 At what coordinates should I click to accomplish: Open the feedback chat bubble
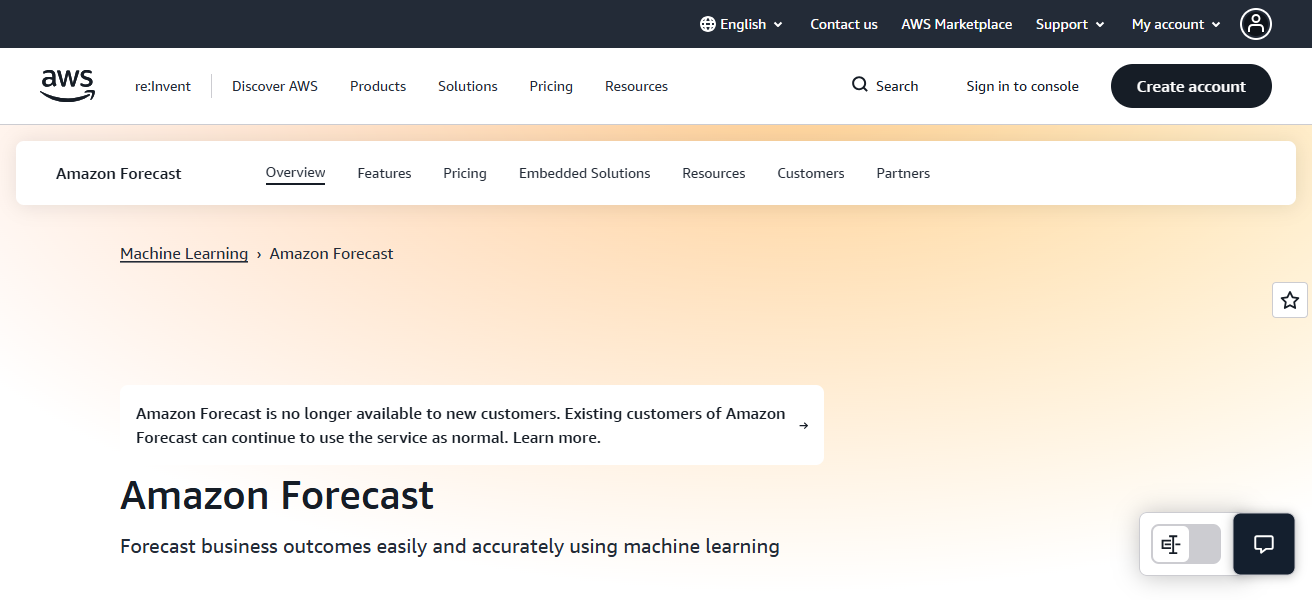(1263, 544)
